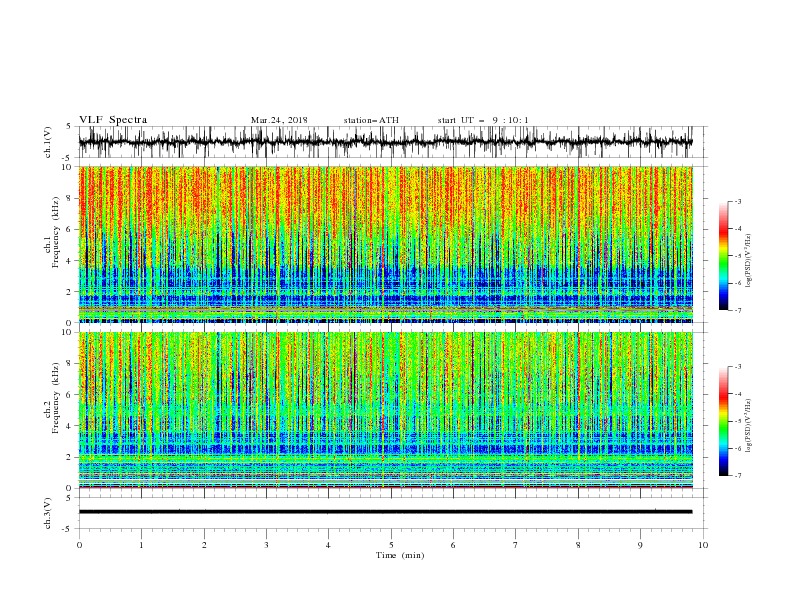Click the "ch.3(V)" axis label
The width and height of the screenshot is (792, 612).
(48, 513)
